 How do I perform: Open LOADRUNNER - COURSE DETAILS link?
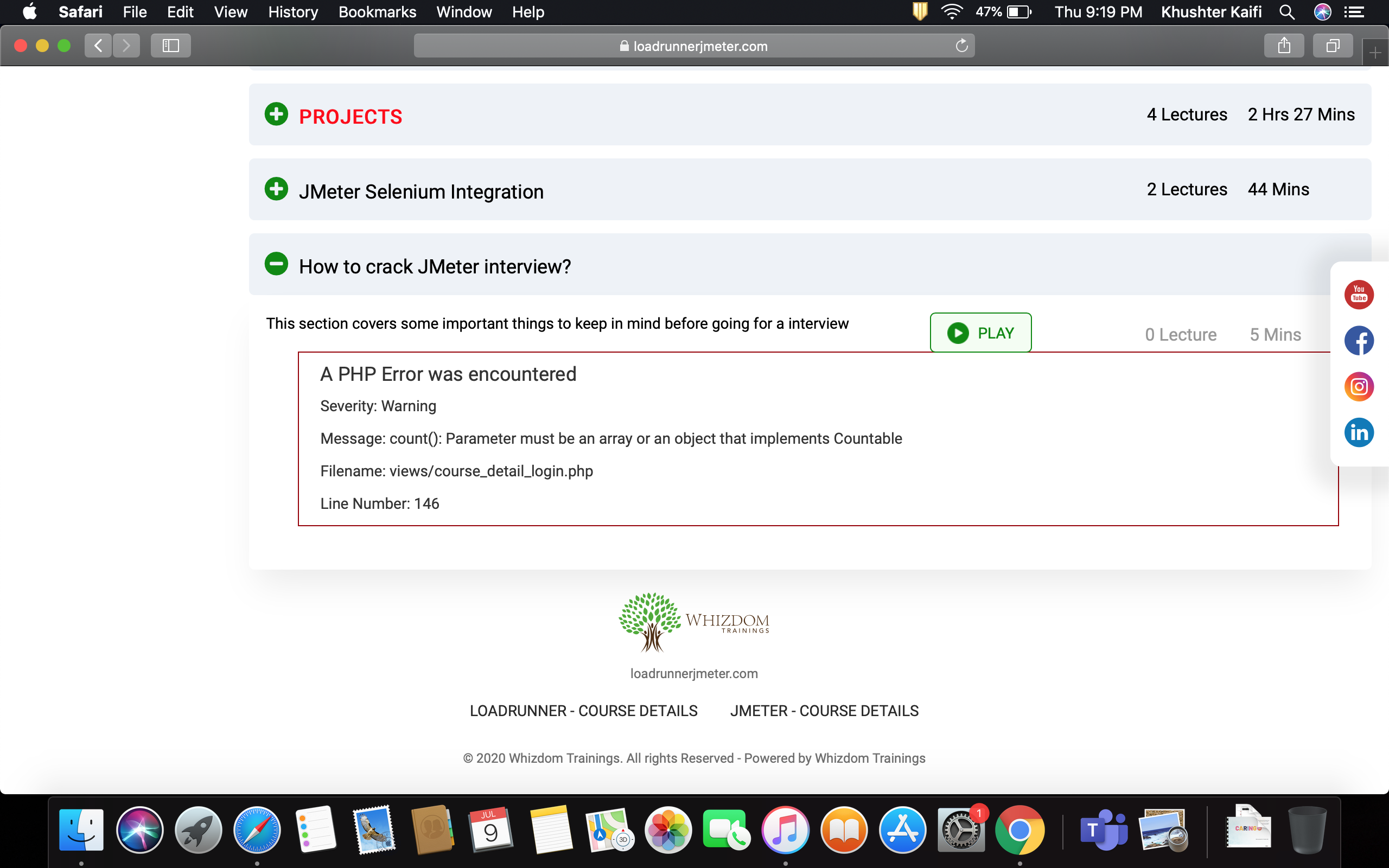click(584, 711)
